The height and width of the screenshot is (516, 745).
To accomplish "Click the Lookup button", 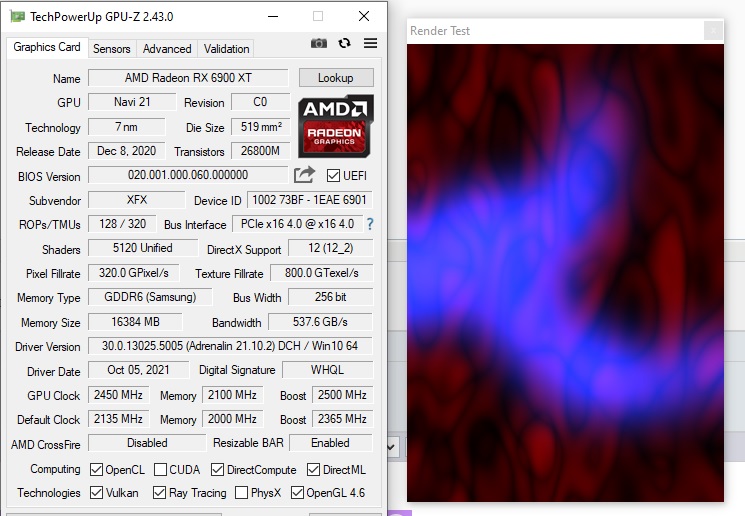I will [x=336, y=78].
